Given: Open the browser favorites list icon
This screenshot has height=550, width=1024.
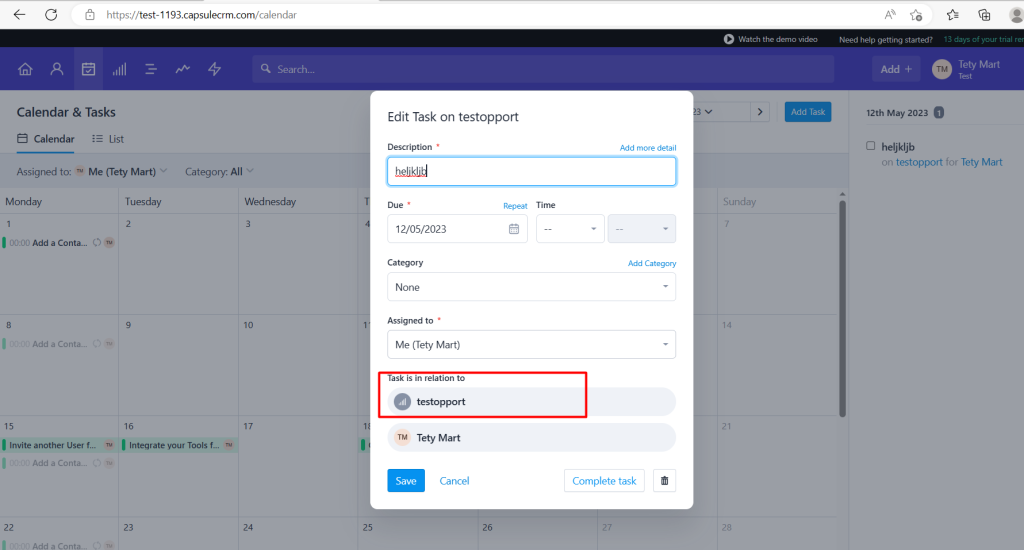Looking at the screenshot, I should click(953, 14).
